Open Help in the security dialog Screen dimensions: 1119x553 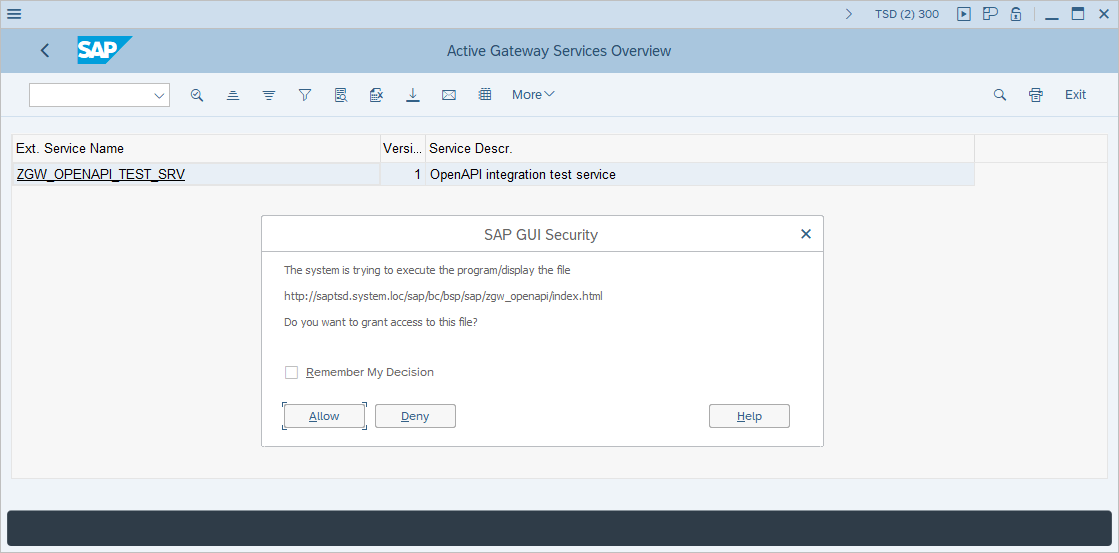(x=749, y=416)
